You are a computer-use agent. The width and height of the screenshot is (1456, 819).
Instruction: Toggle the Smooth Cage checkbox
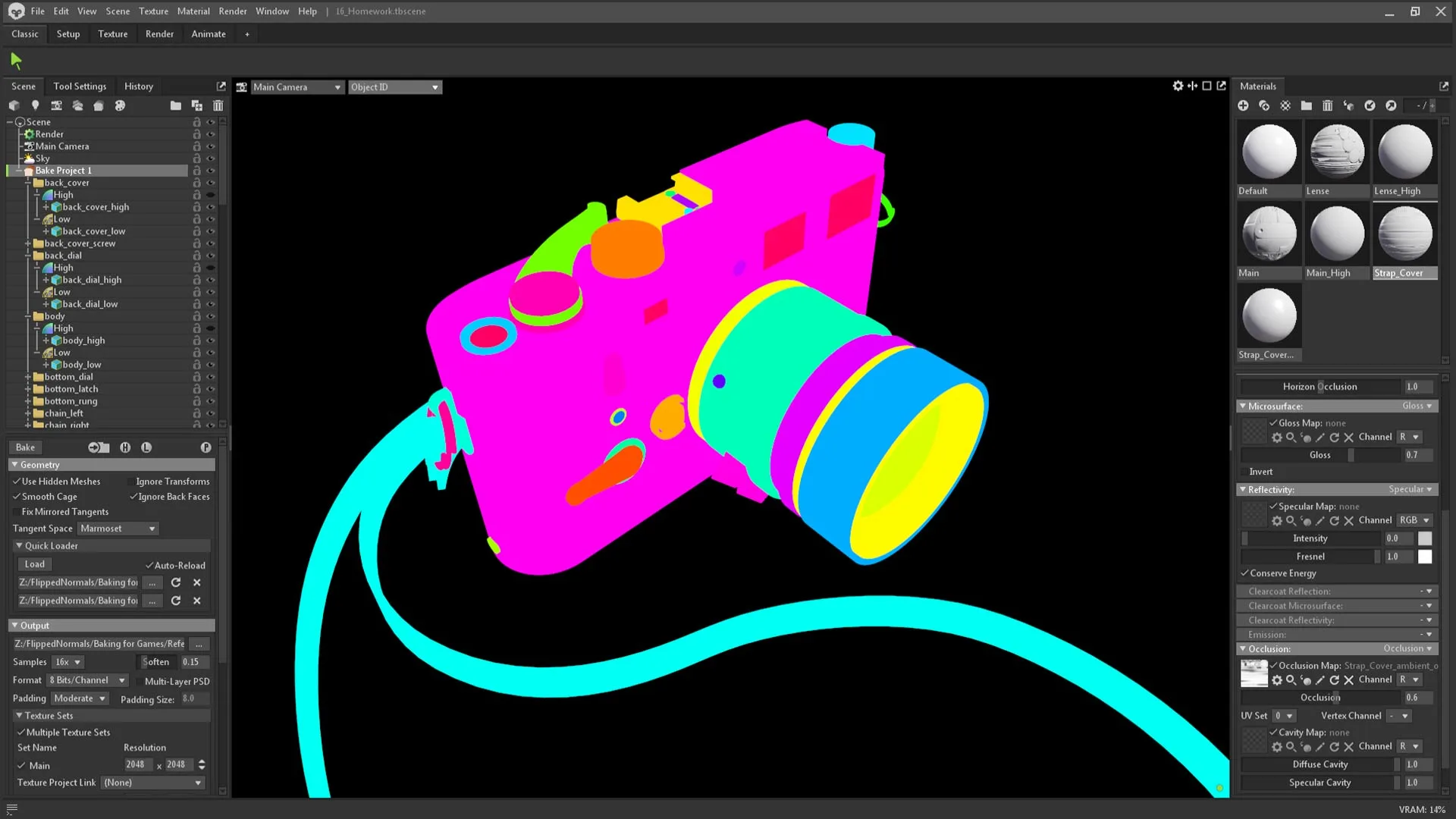[17, 497]
